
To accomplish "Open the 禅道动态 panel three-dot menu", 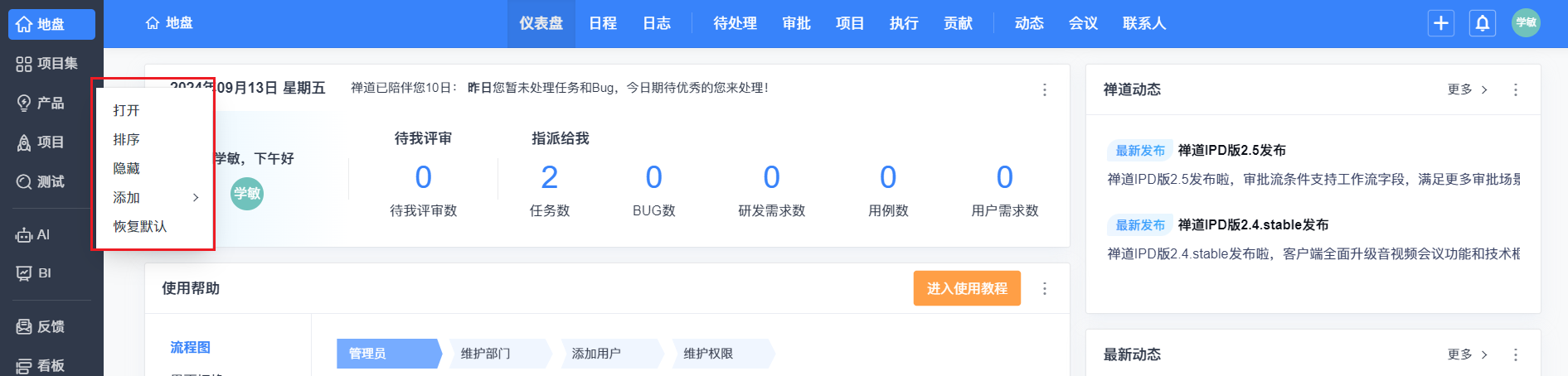I will [x=1516, y=89].
